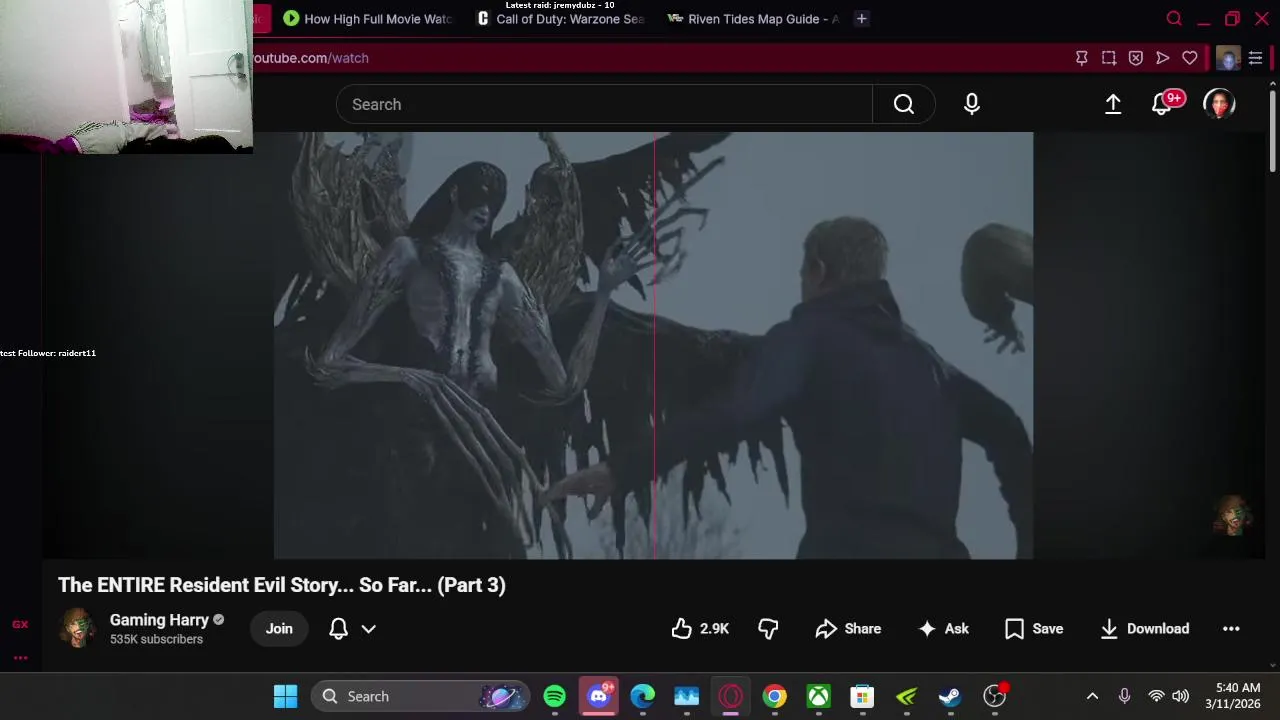The image size is (1280, 720).
Task: Open Gaming Harry channel avatar
Action: tap(78, 628)
